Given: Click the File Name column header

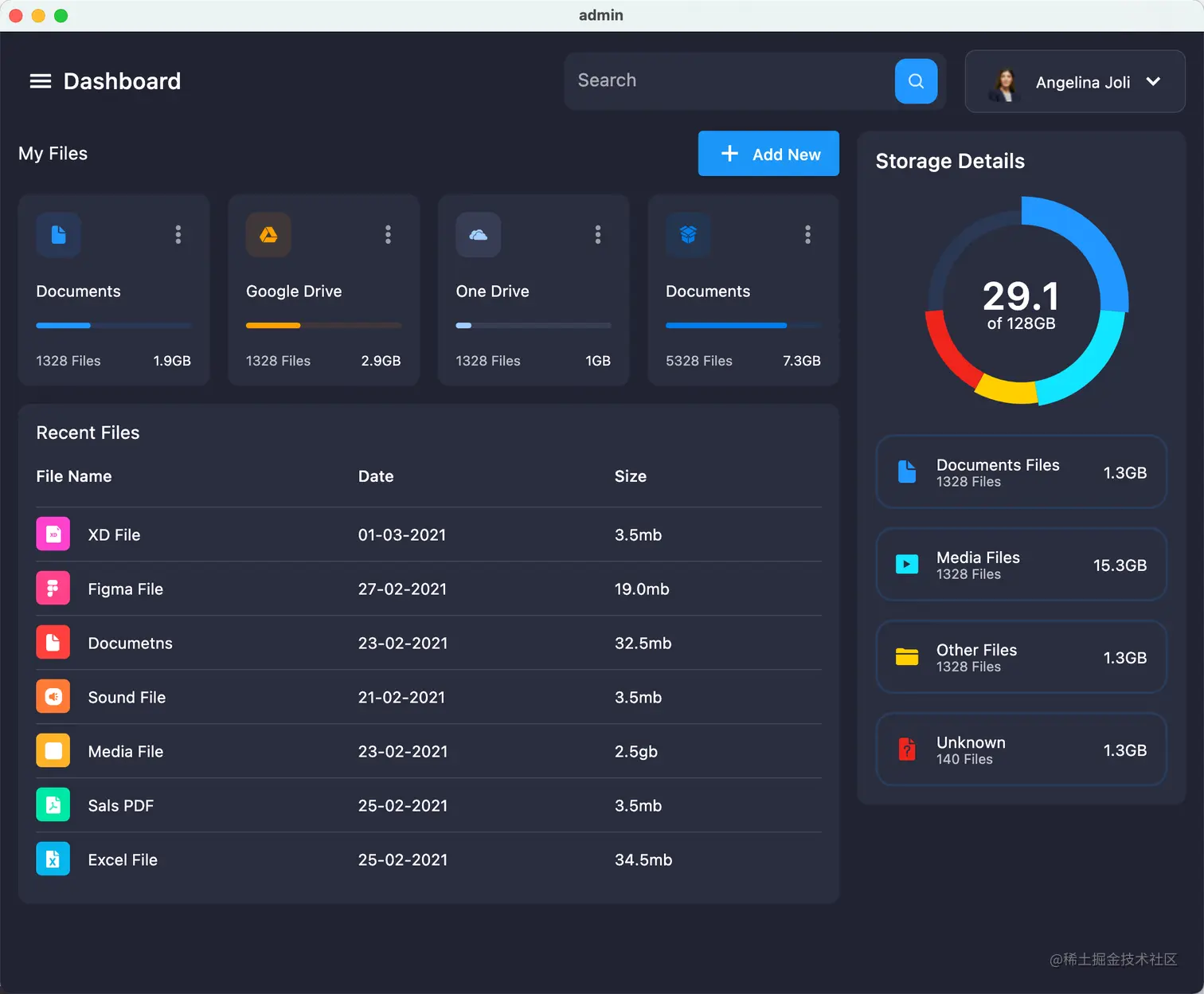Looking at the screenshot, I should click(74, 476).
